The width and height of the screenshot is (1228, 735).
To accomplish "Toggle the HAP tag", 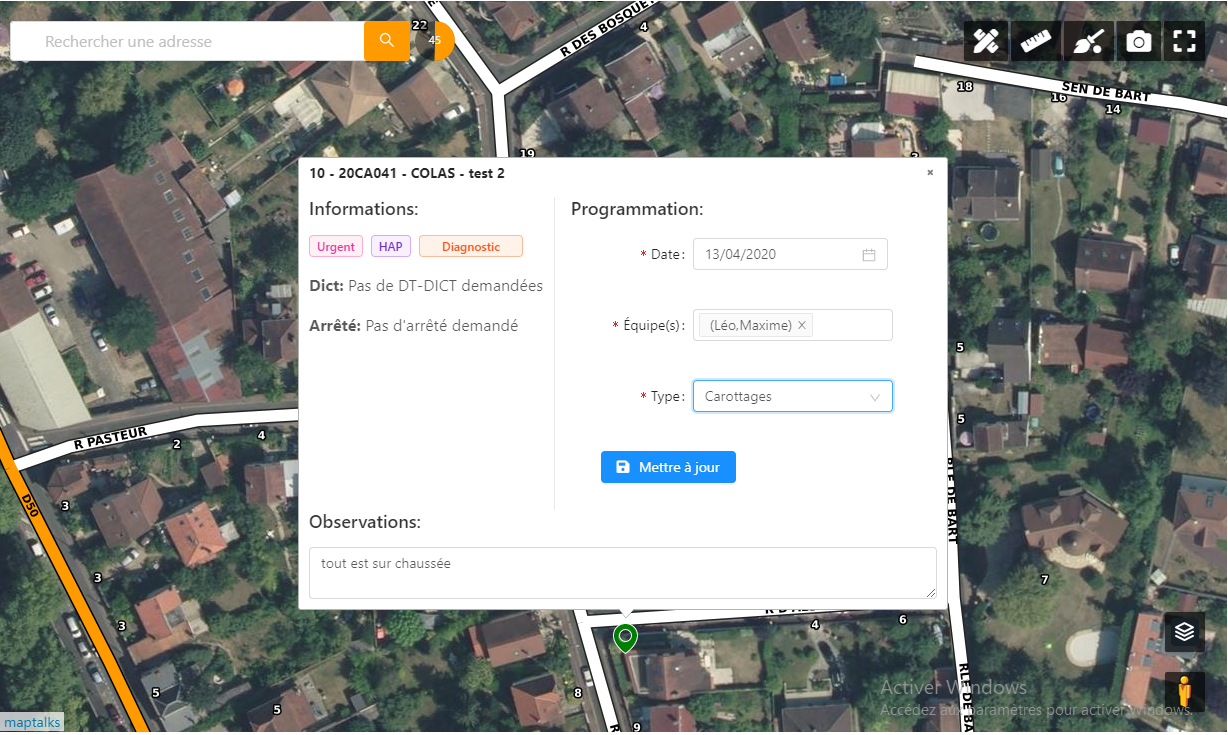I will pos(390,246).
